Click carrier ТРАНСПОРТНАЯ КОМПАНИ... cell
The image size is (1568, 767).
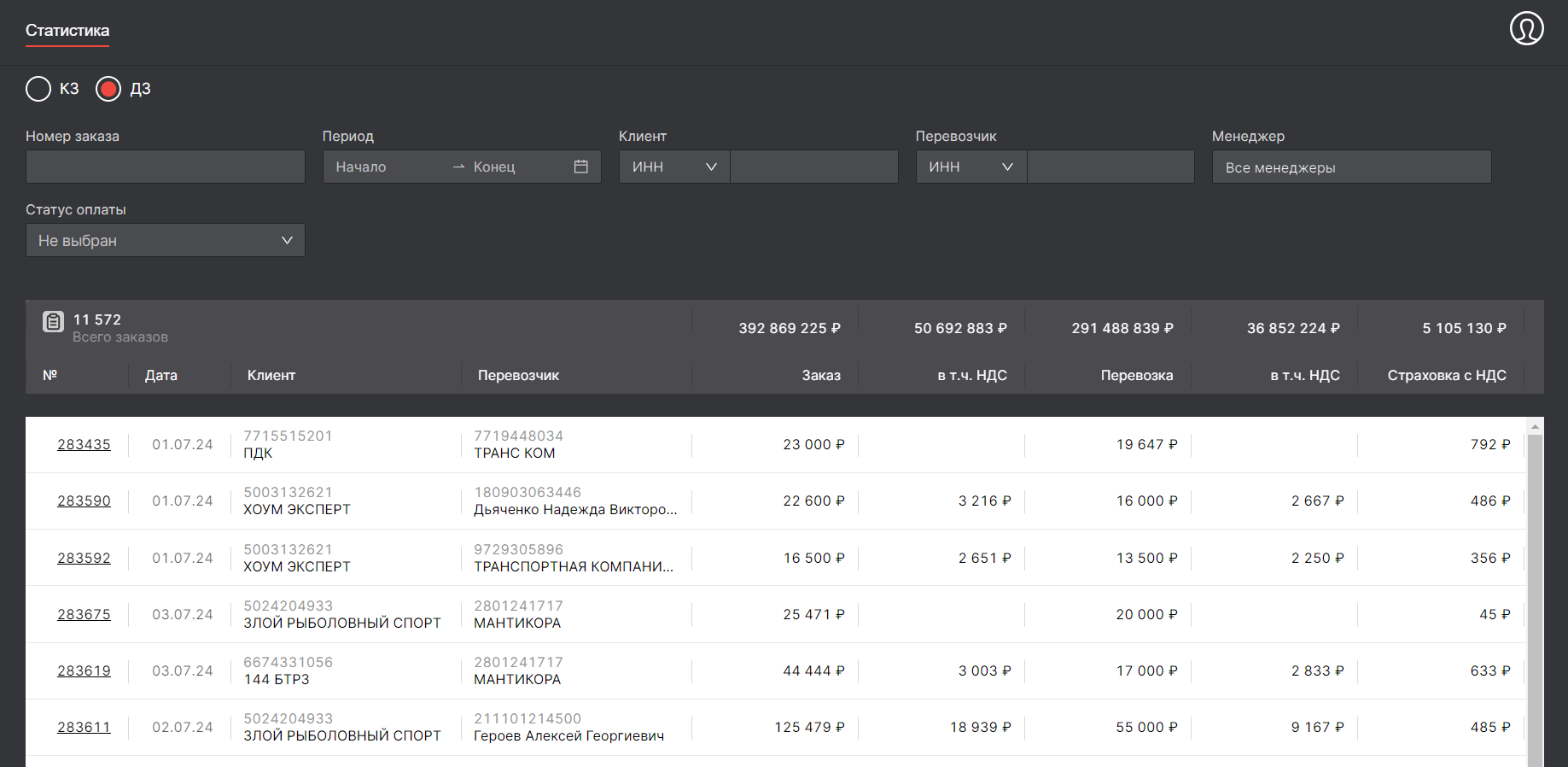click(x=574, y=566)
